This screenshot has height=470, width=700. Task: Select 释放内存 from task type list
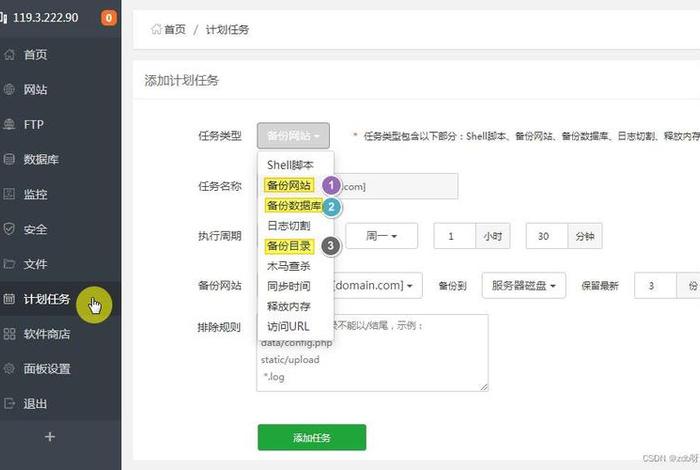click(289, 306)
